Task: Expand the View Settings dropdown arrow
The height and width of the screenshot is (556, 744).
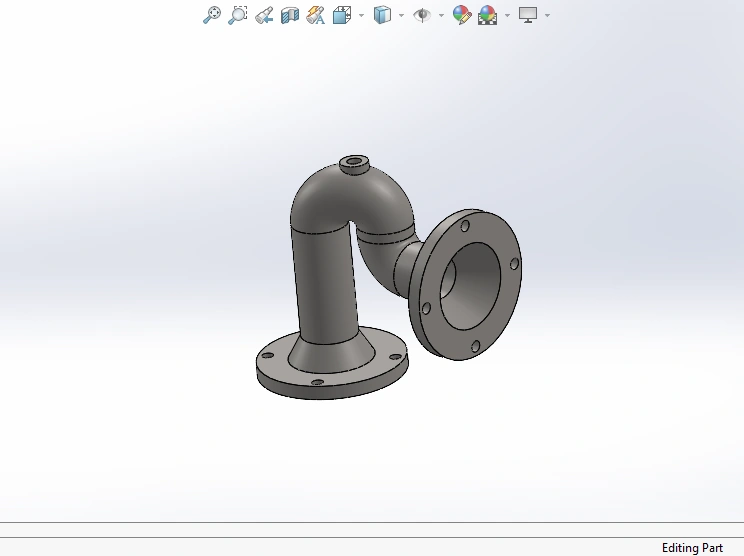Action: [548, 15]
